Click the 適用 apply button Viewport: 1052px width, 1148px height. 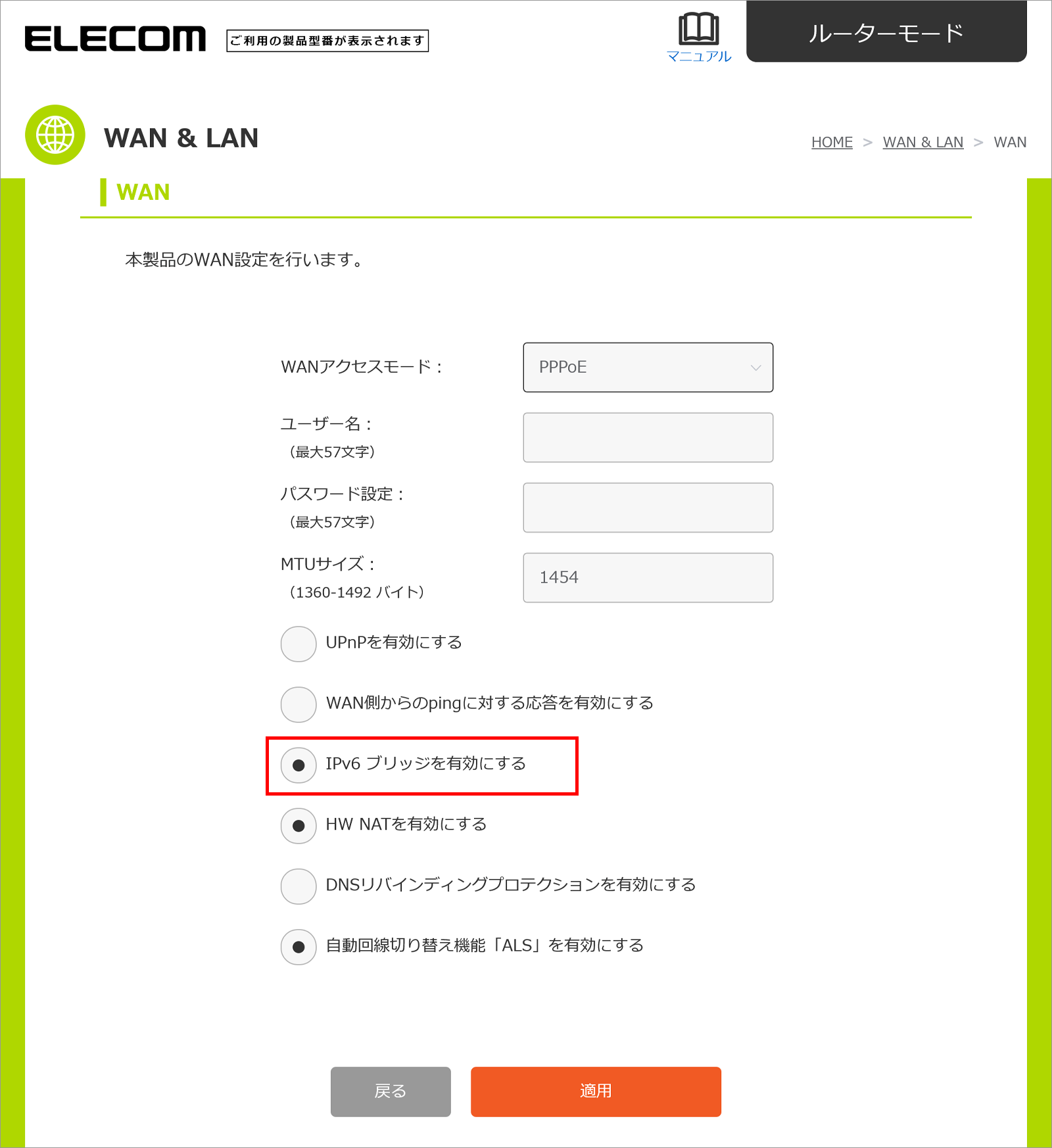tap(596, 1091)
